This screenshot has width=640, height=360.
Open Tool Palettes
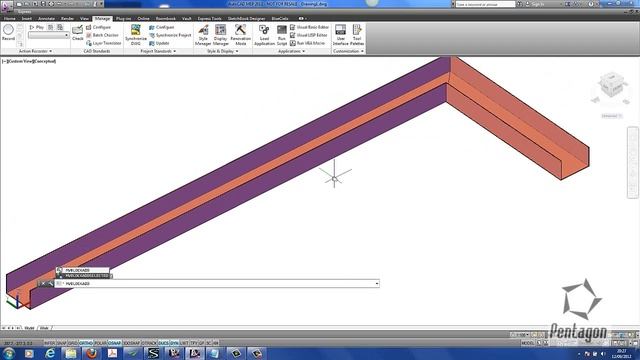pos(357,35)
